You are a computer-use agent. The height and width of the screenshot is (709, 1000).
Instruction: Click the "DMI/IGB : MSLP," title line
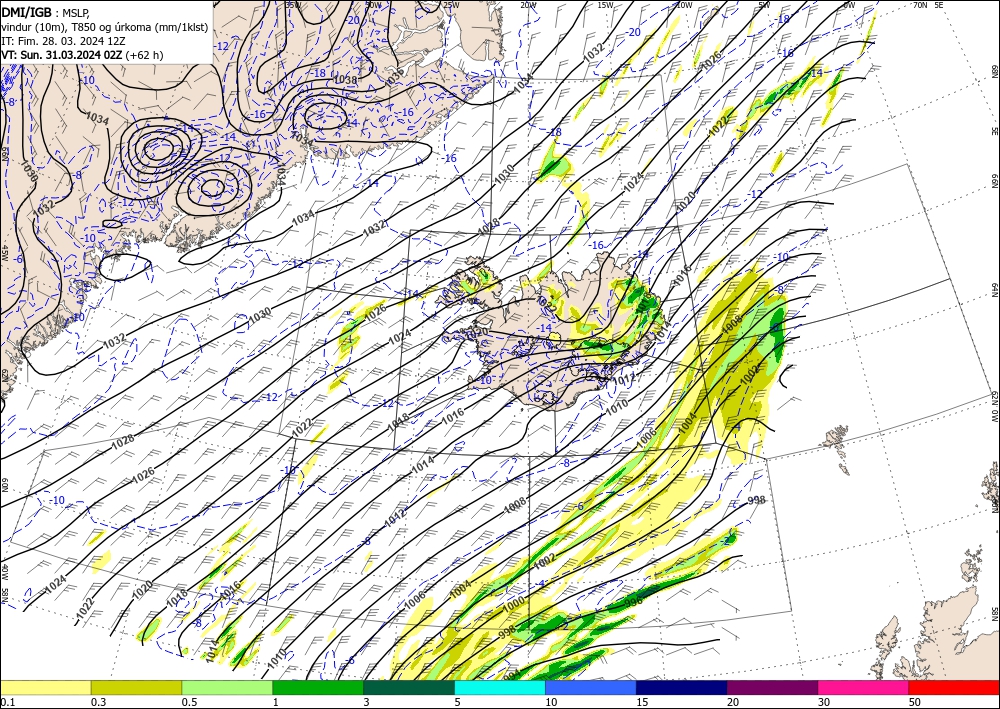(x=47, y=11)
